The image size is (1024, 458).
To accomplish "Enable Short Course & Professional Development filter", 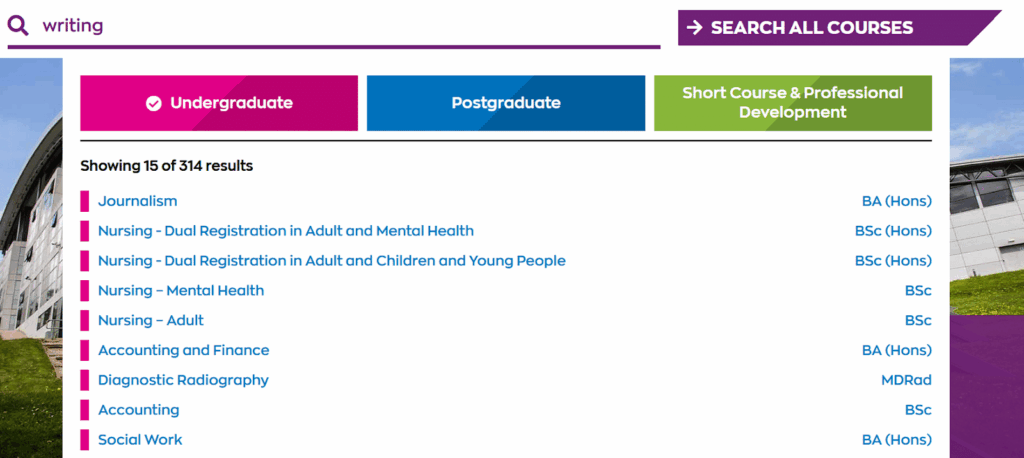I will [792, 103].
